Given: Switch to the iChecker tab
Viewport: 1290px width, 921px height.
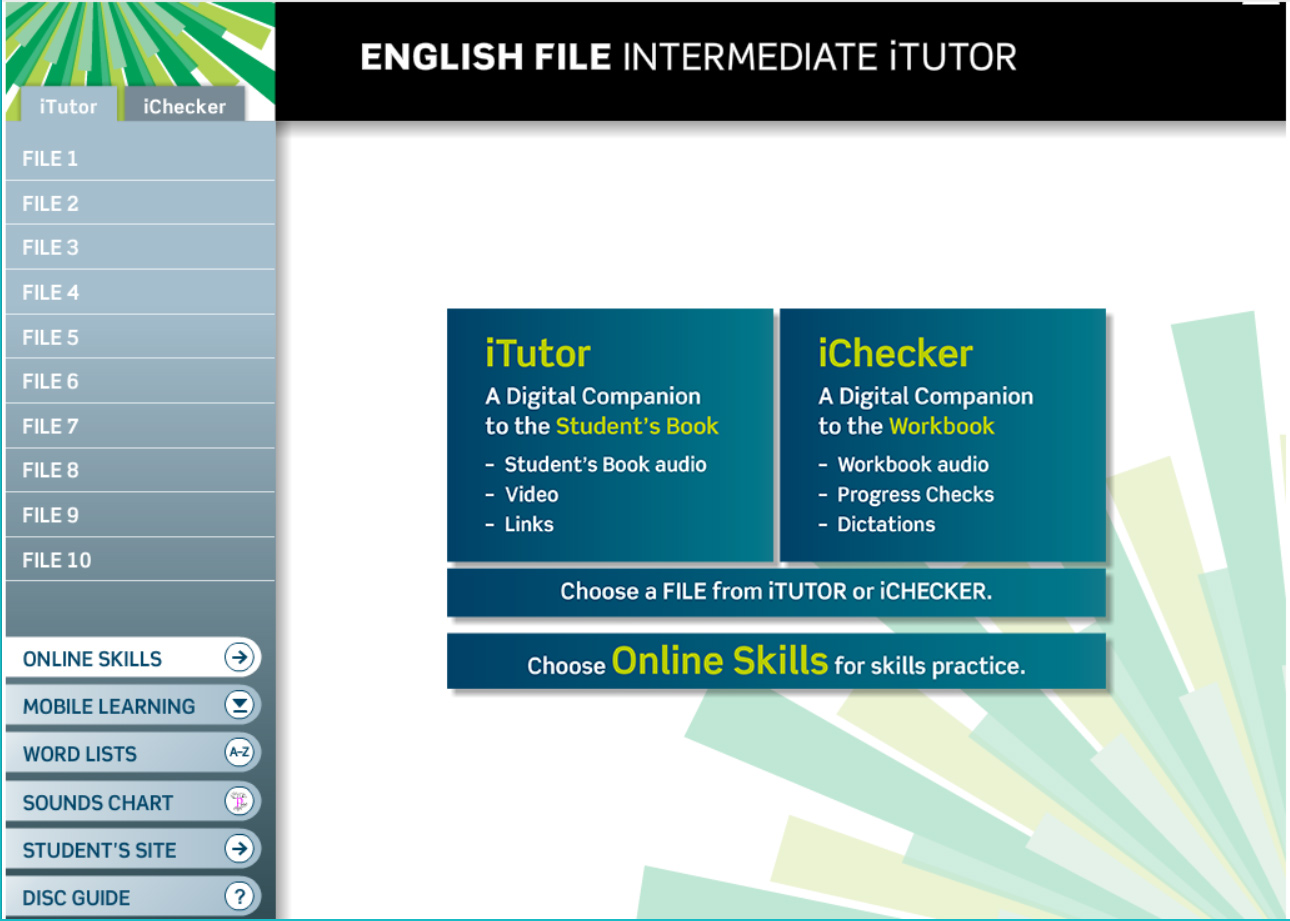Looking at the screenshot, I should click(x=184, y=105).
